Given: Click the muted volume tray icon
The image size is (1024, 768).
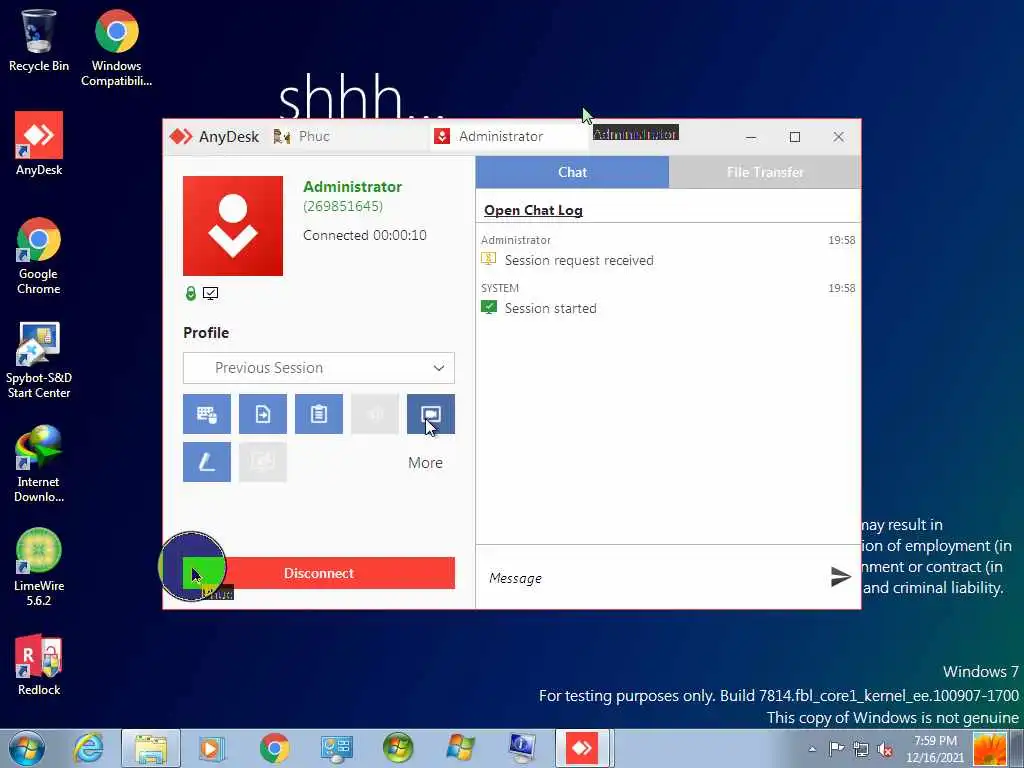Looking at the screenshot, I should click(885, 749).
